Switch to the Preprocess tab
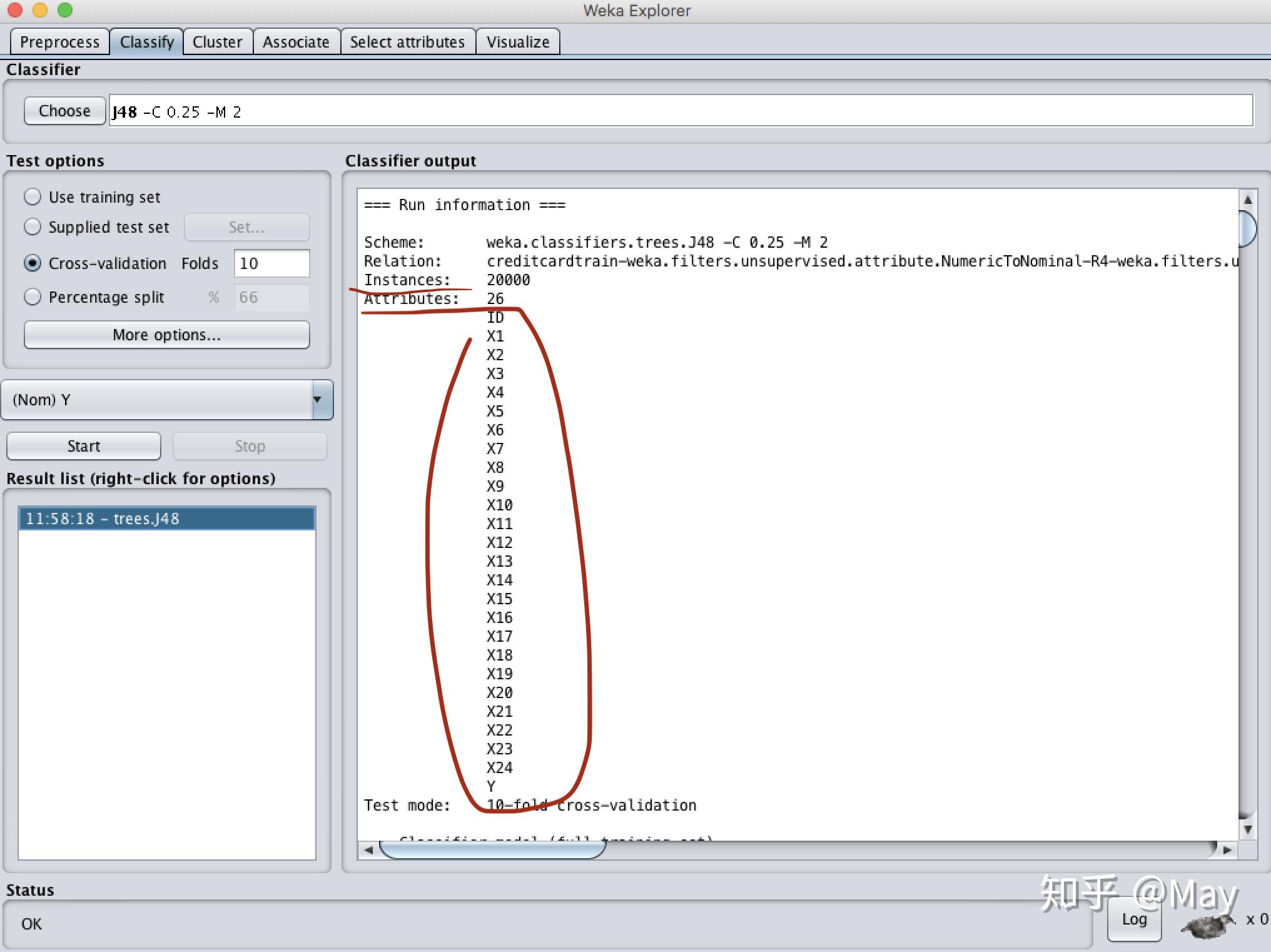This screenshot has width=1271, height=952. 59,42
